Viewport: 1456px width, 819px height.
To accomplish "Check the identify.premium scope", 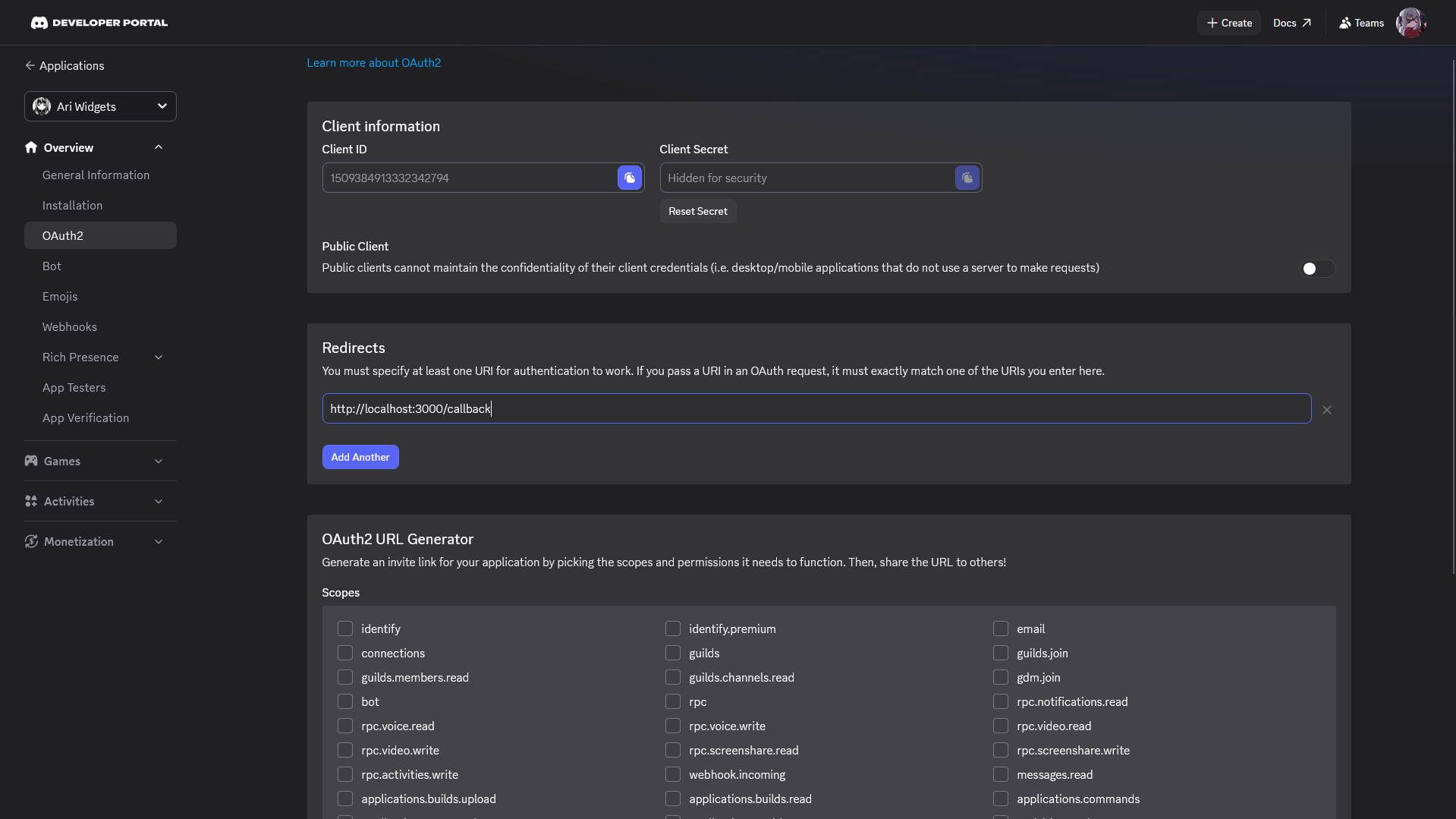I will tap(673, 628).
